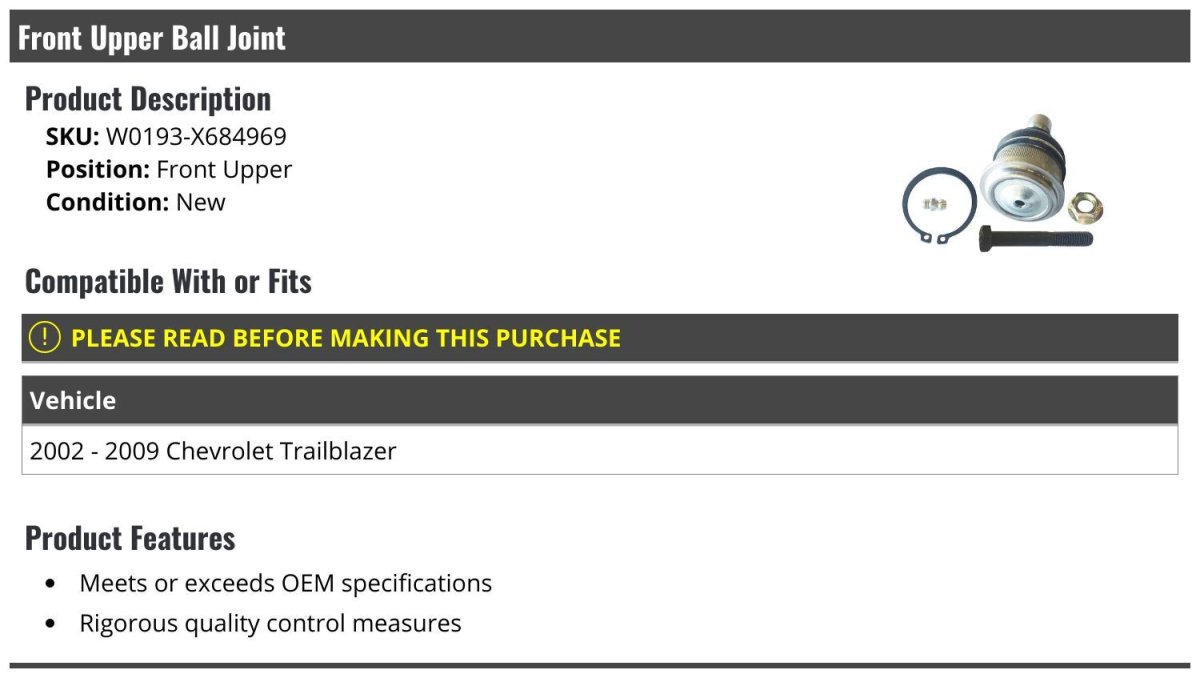Click the Compatible With or Fits heading
This screenshot has height=678, width=1200.
(168, 282)
